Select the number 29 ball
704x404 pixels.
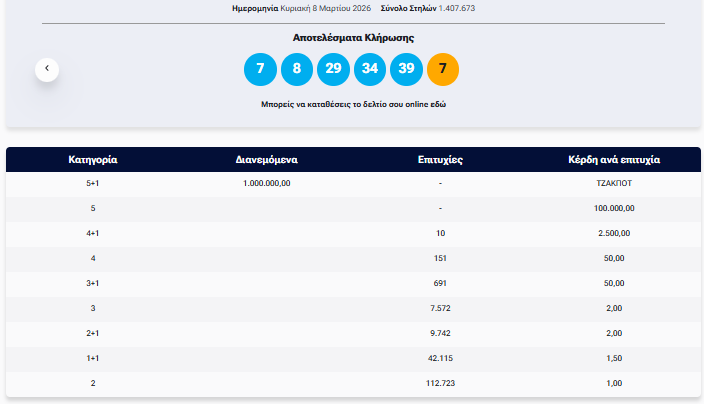pyautogui.click(x=333, y=69)
